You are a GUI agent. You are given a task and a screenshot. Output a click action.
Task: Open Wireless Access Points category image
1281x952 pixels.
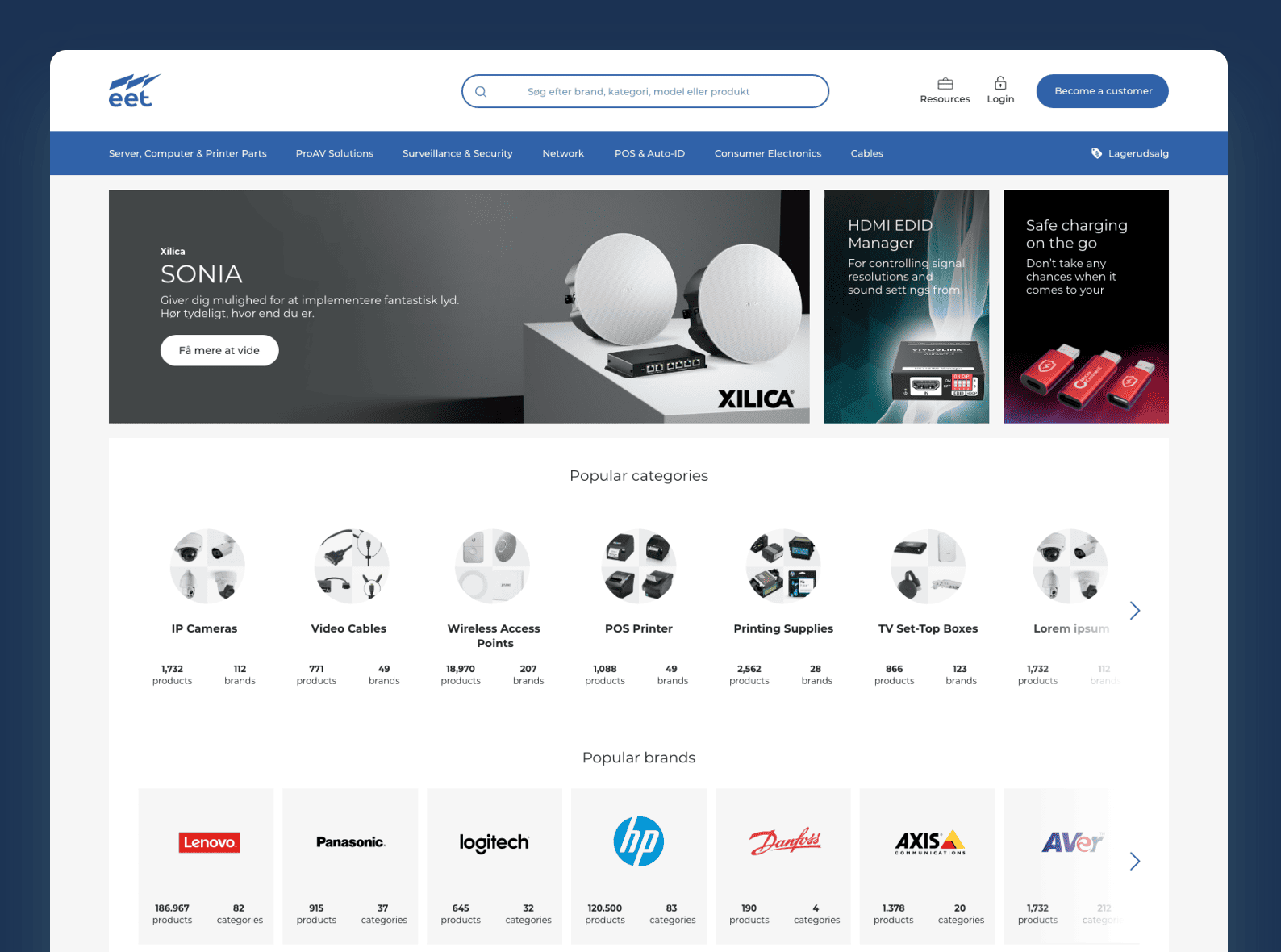(x=492, y=566)
